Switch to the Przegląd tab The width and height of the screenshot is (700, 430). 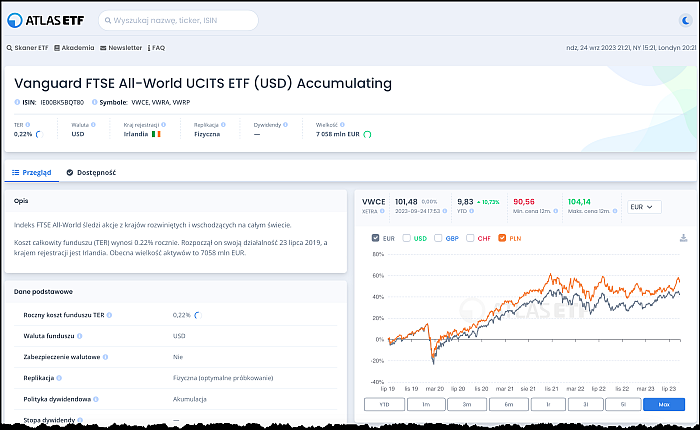click(31, 172)
